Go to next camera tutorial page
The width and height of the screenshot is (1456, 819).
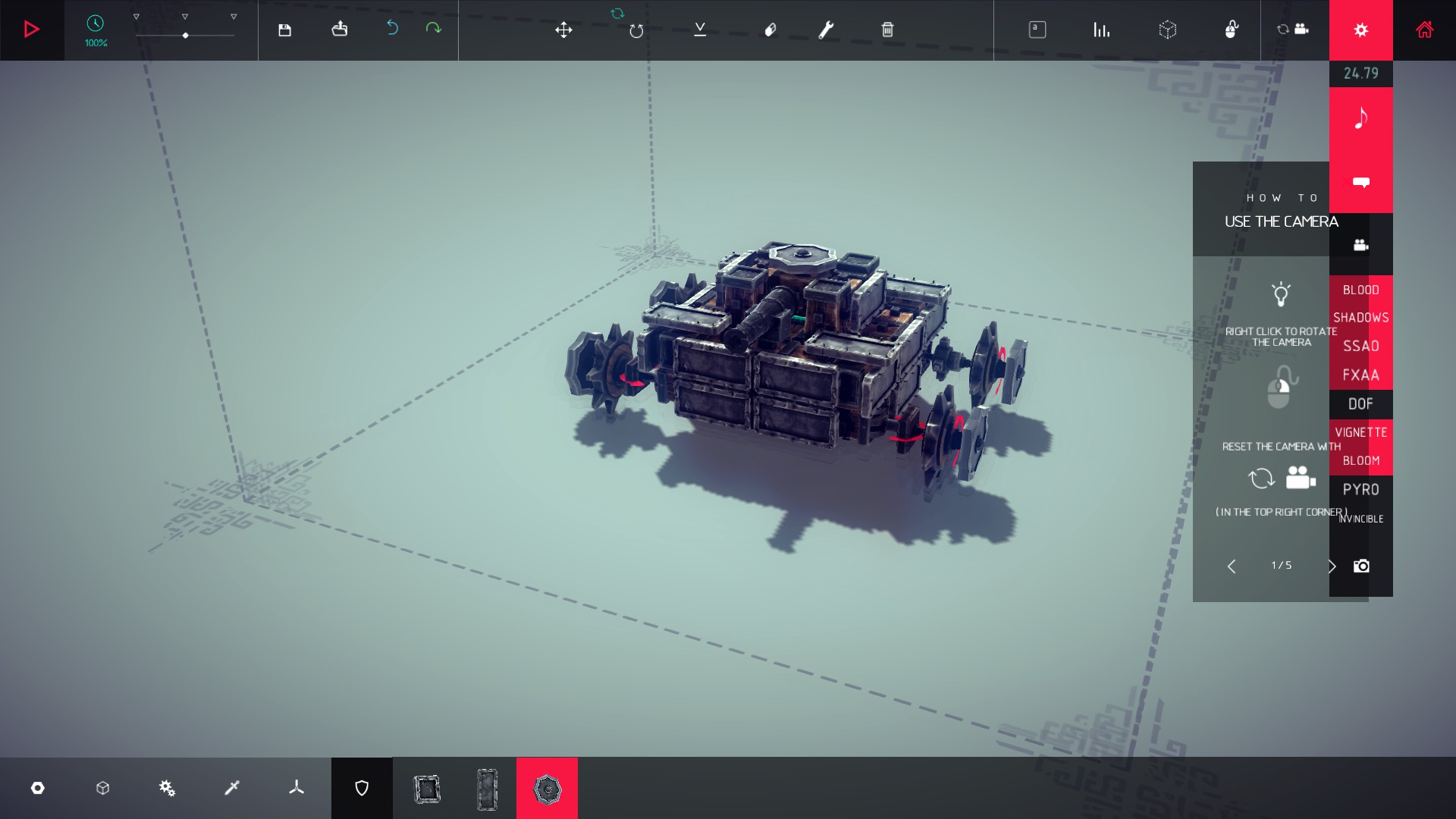(x=1332, y=566)
